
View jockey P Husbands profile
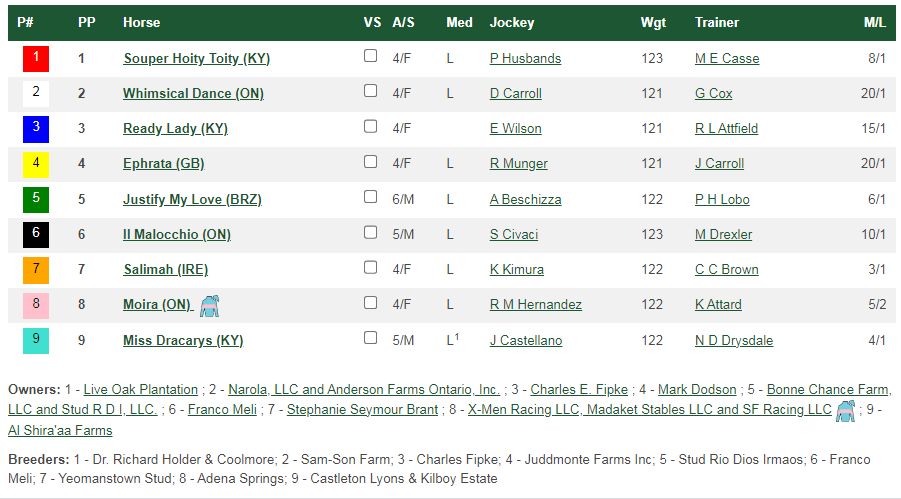(525, 59)
